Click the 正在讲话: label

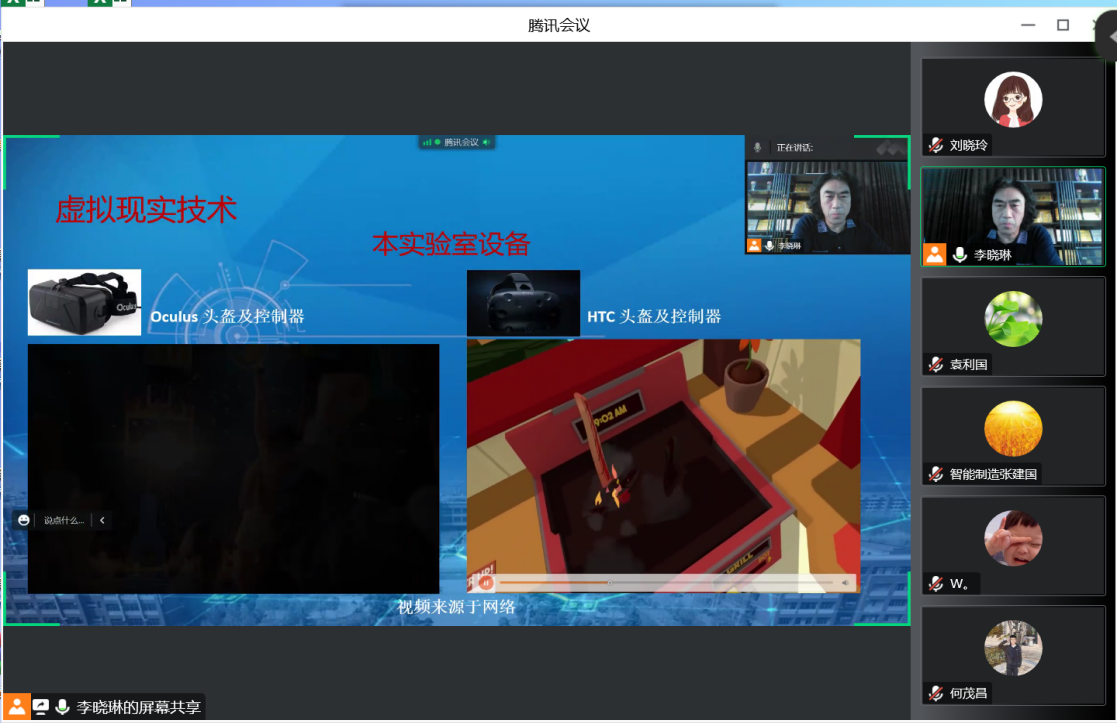click(x=795, y=147)
